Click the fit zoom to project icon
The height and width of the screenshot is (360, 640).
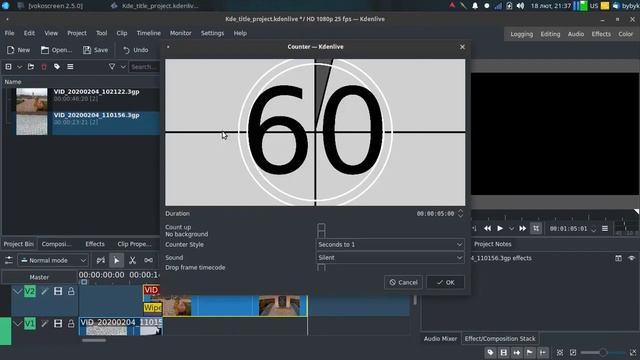[560, 353]
